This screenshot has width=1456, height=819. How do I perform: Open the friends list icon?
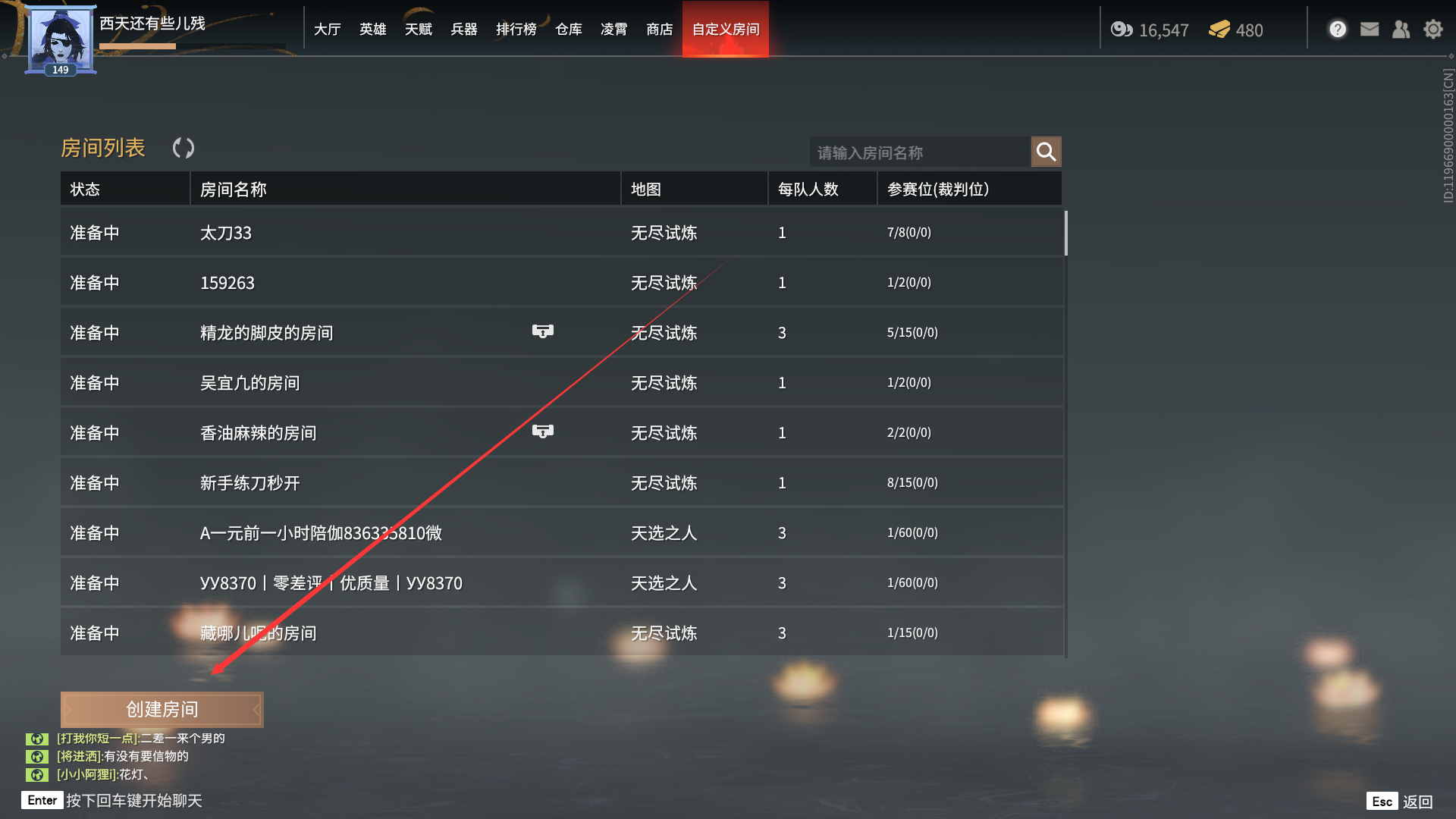(1401, 30)
